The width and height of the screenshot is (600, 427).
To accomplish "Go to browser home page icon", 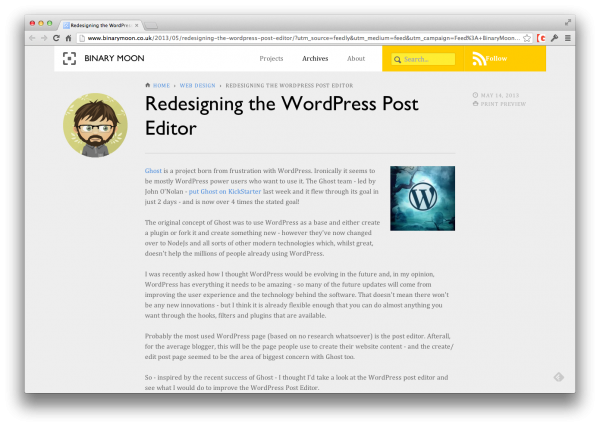I will click(x=68, y=38).
